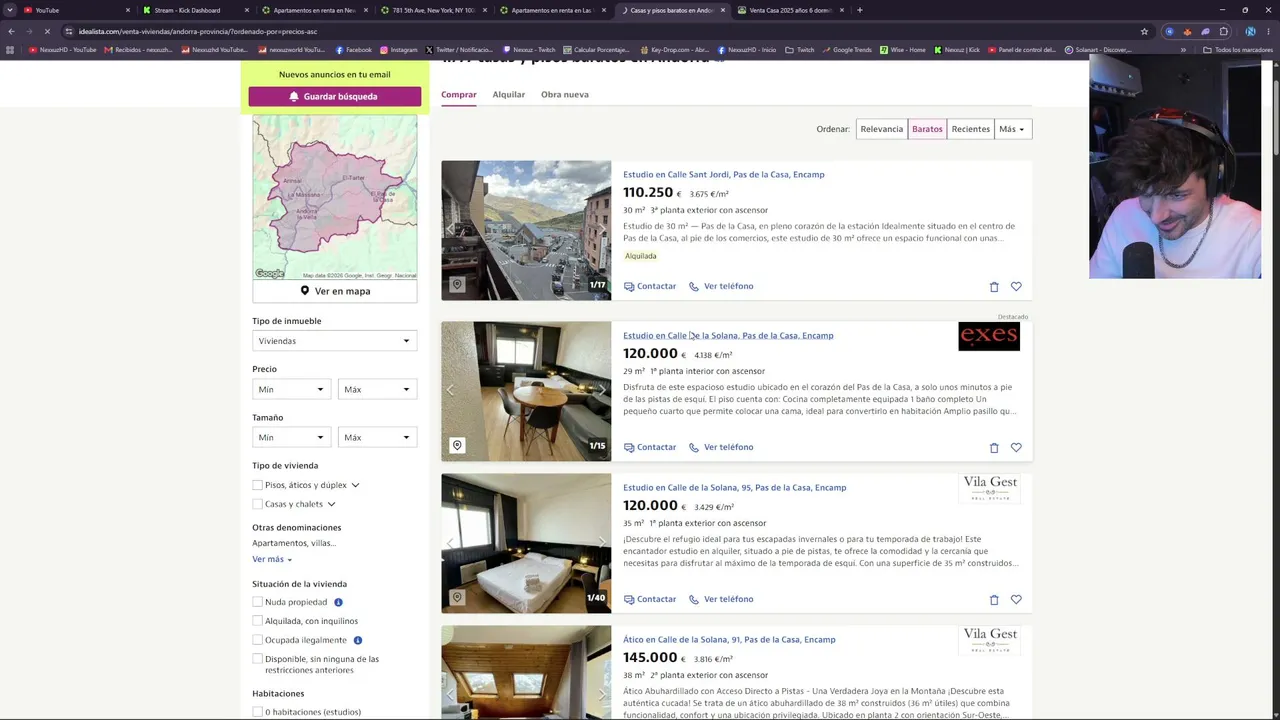The width and height of the screenshot is (1280, 720).
Task: Previous photo arrow on the 1/15 studio image
Action: tap(451, 391)
